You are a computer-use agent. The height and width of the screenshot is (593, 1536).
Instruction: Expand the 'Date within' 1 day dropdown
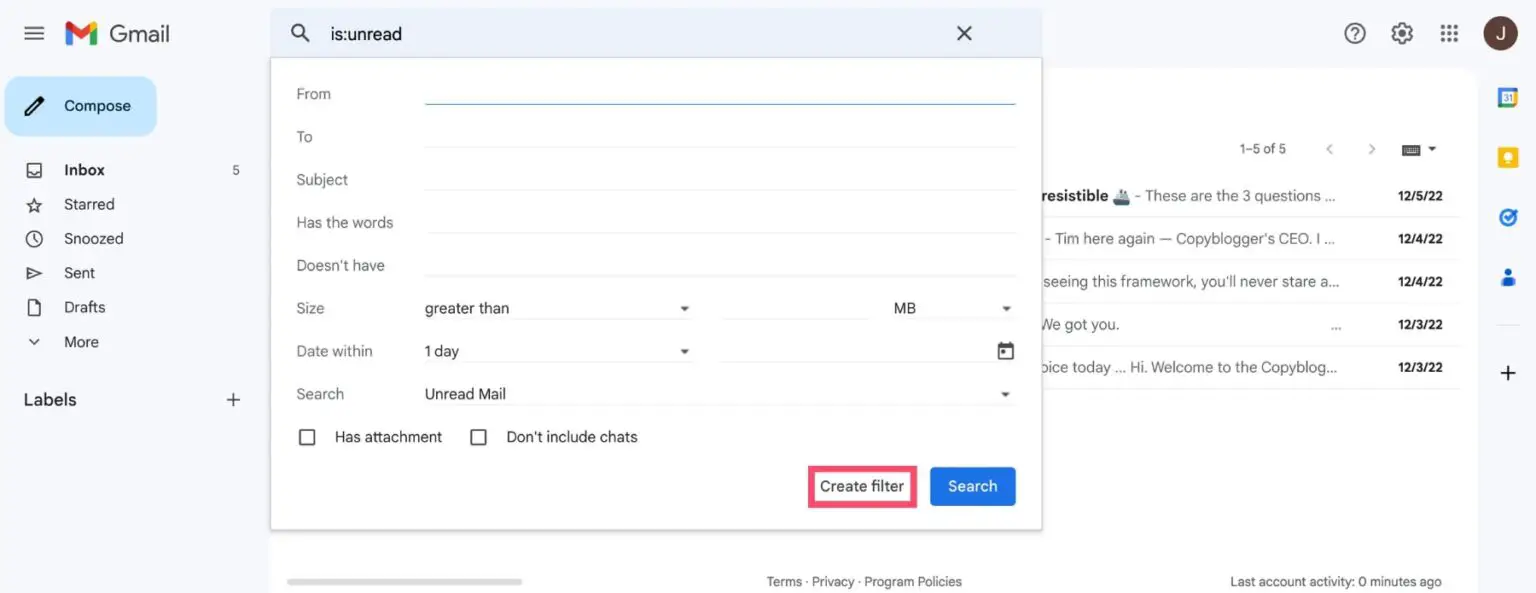(557, 352)
